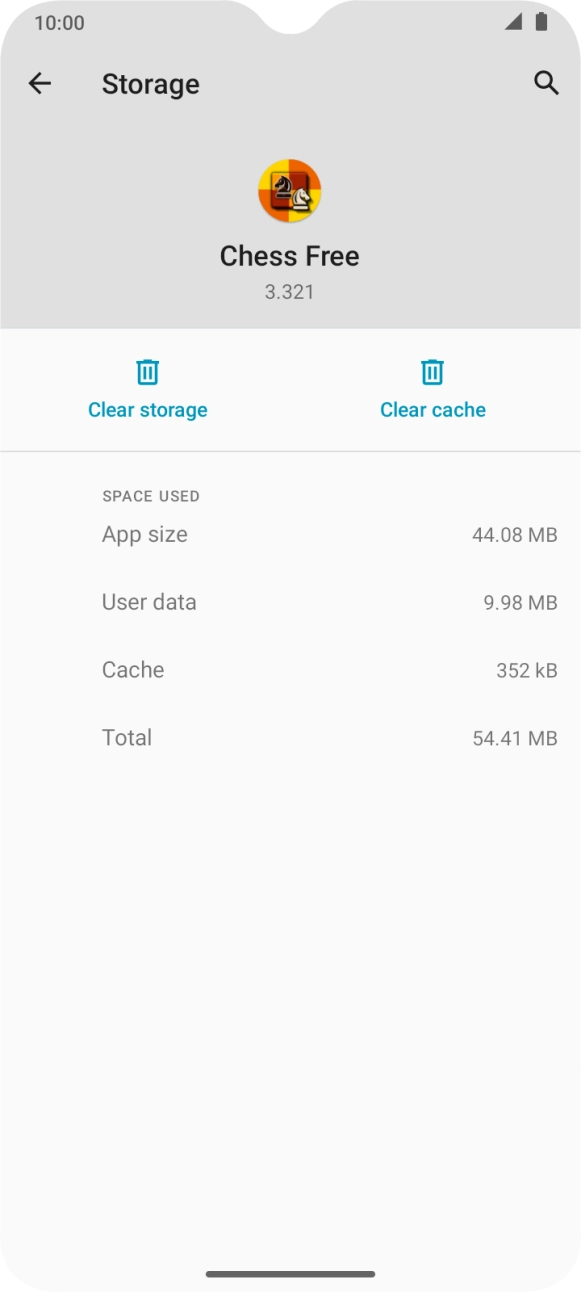Select the Cache row showing 352 kB
The height and width of the screenshot is (1292, 581).
(290, 670)
